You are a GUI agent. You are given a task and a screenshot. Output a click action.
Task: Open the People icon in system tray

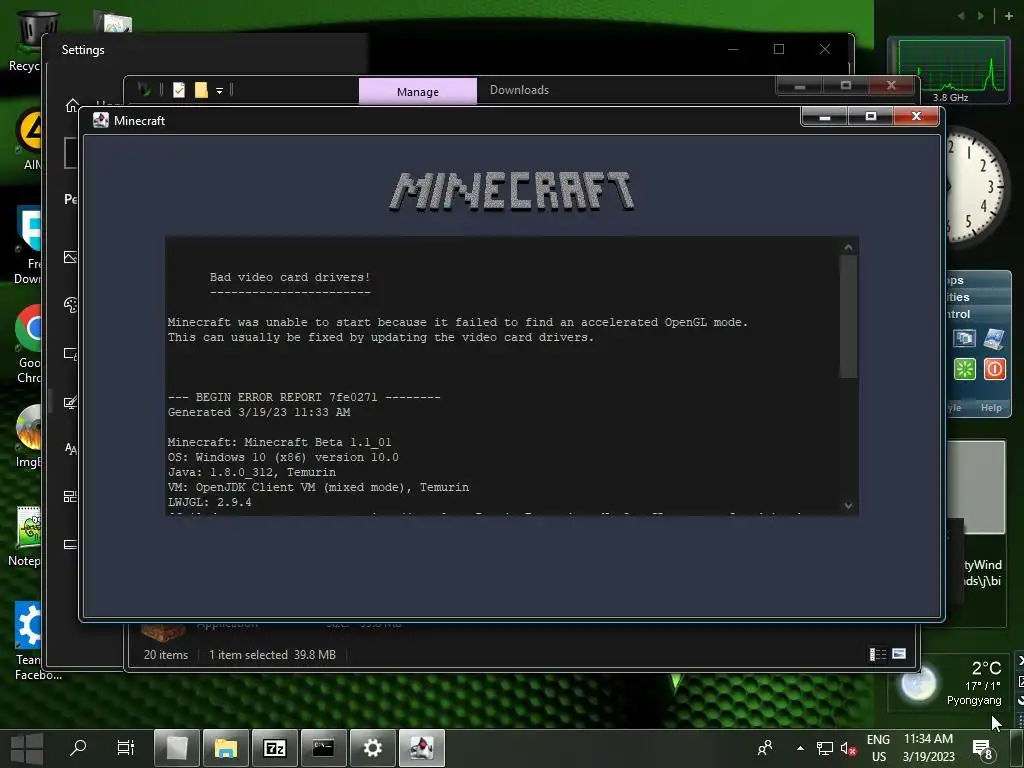pyautogui.click(x=765, y=748)
